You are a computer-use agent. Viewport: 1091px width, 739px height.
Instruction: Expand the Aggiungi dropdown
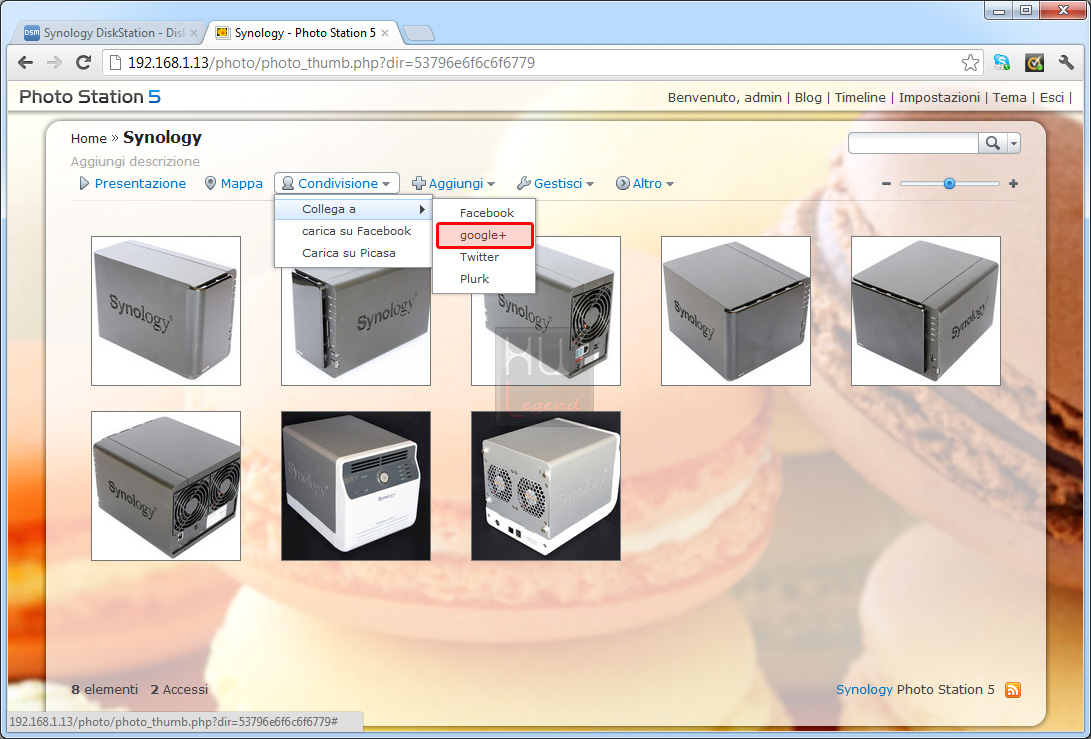(x=454, y=184)
